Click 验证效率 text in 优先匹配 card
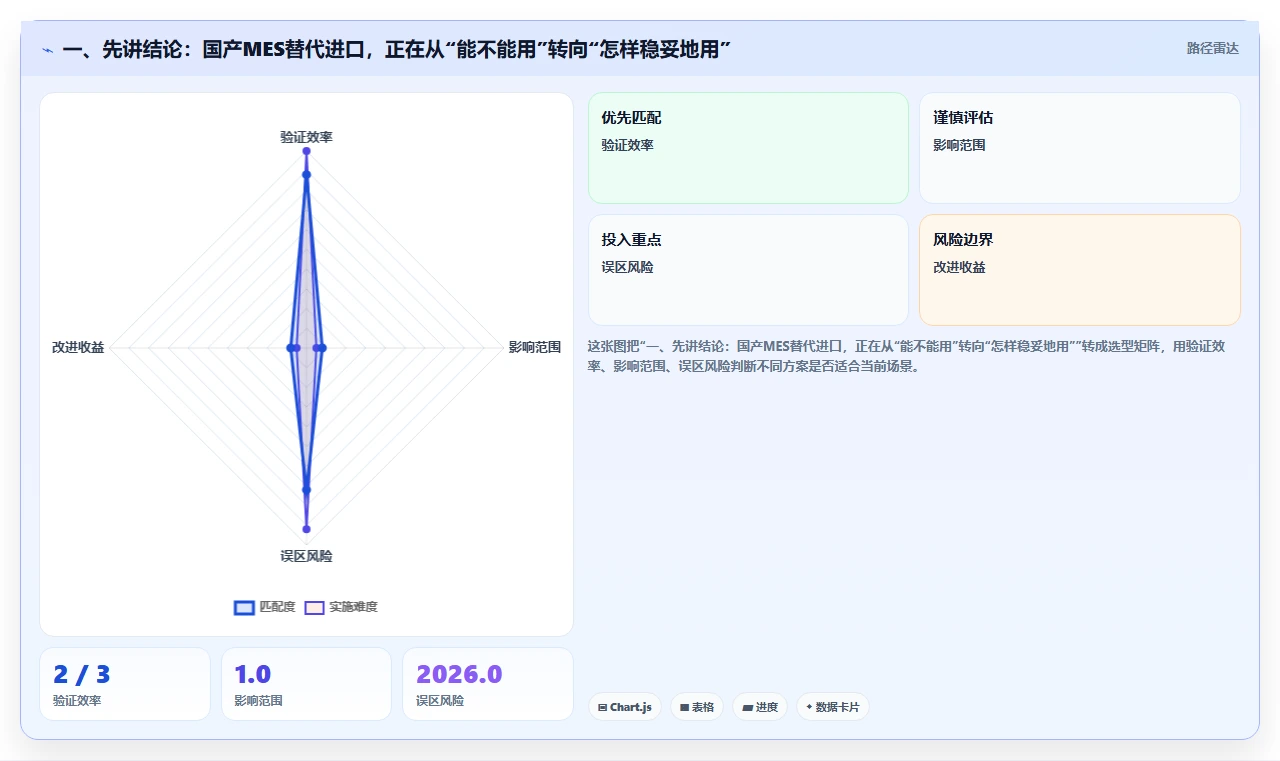 (627, 145)
